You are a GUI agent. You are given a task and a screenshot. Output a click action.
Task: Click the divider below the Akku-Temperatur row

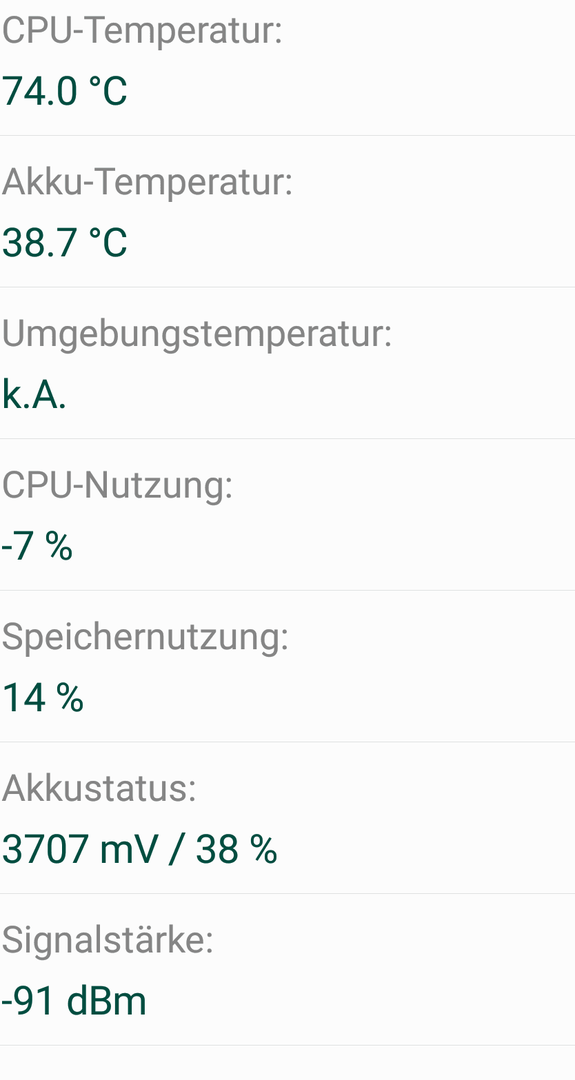[287, 287]
